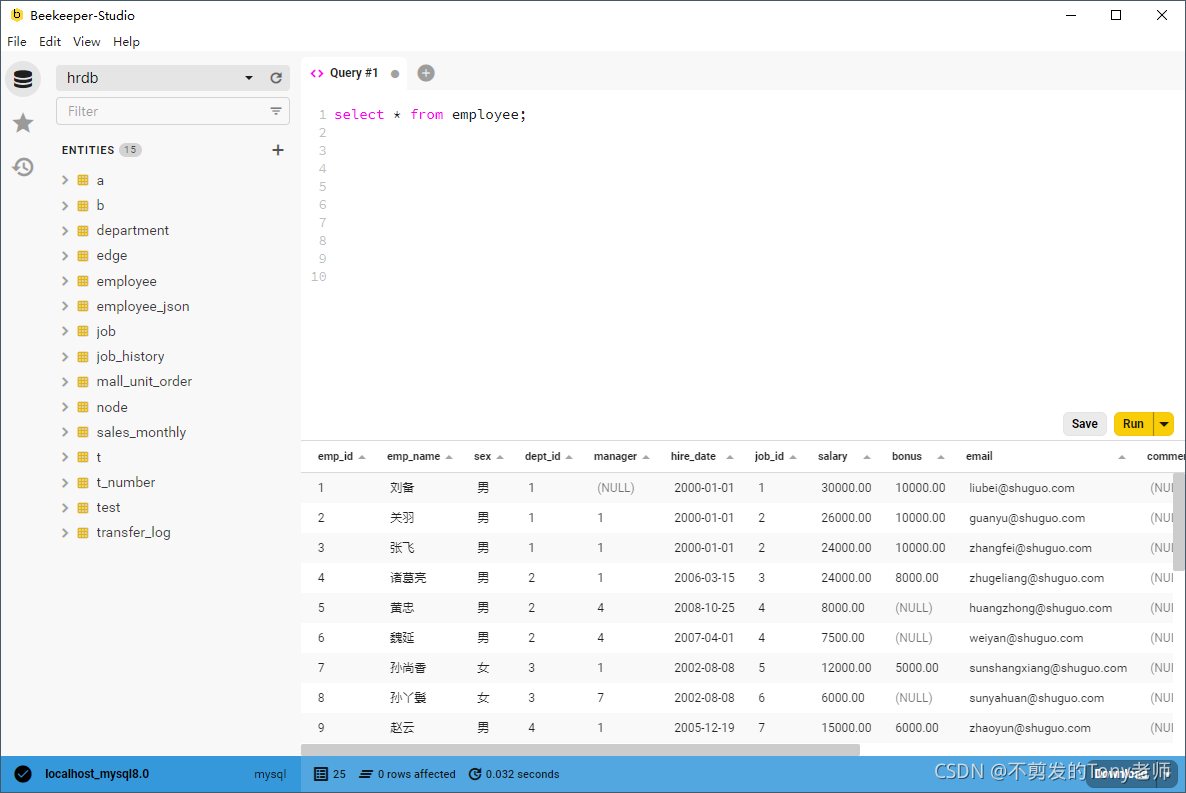Screen dimensions: 1186x793
Task: Click the Save query button
Action: pyautogui.click(x=1085, y=424)
